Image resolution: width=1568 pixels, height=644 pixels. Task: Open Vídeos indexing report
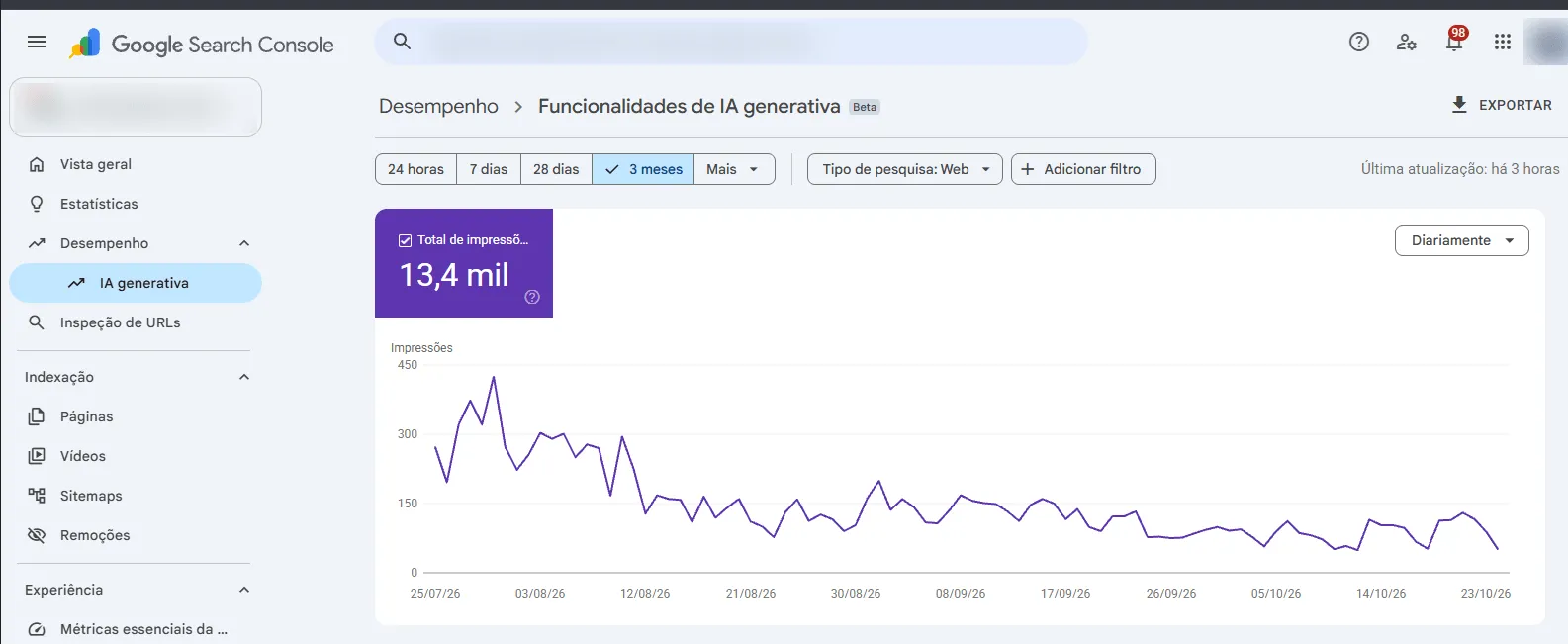136,456
